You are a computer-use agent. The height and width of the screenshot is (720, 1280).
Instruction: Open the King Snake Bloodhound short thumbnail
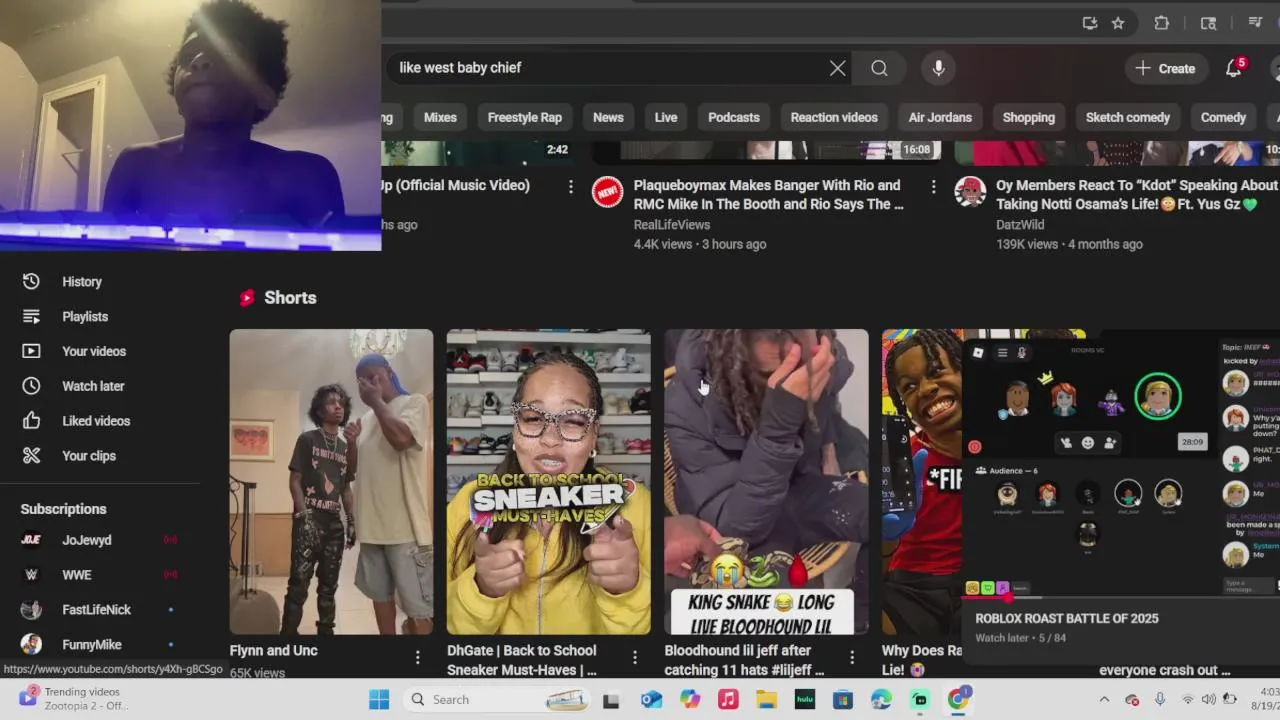click(766, 482)
